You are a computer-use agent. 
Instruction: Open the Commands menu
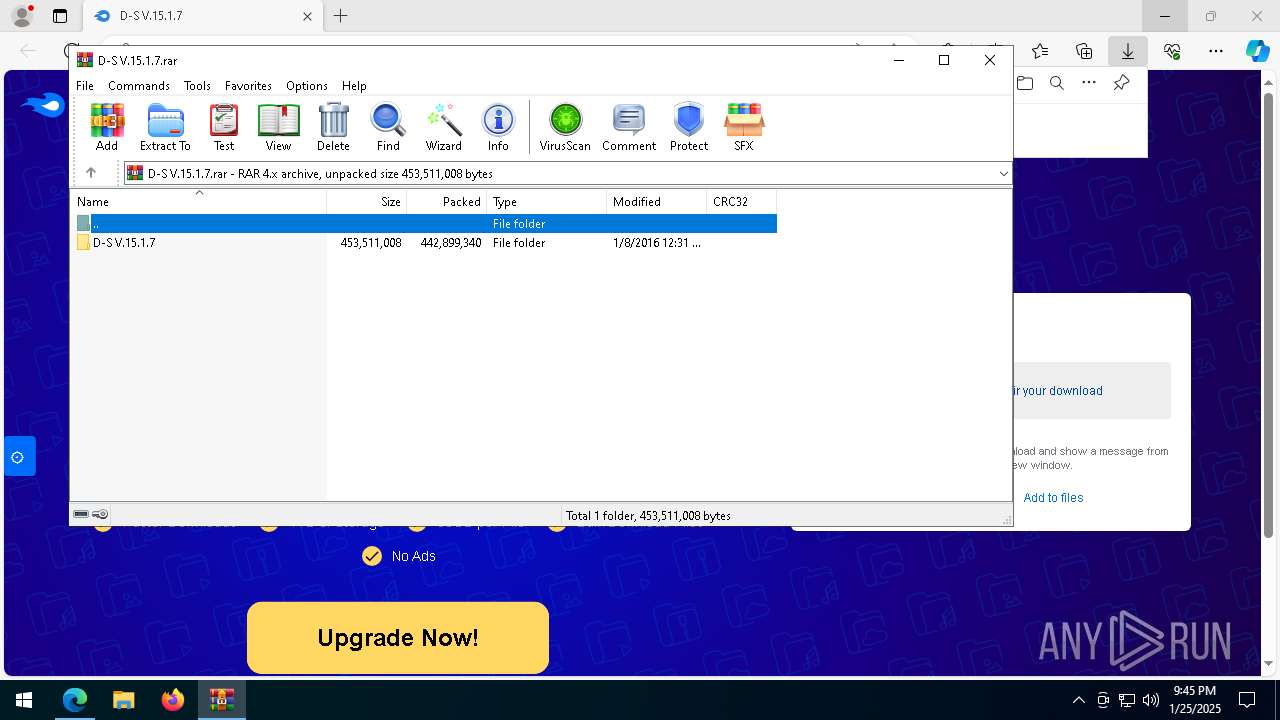click(139, 86)
